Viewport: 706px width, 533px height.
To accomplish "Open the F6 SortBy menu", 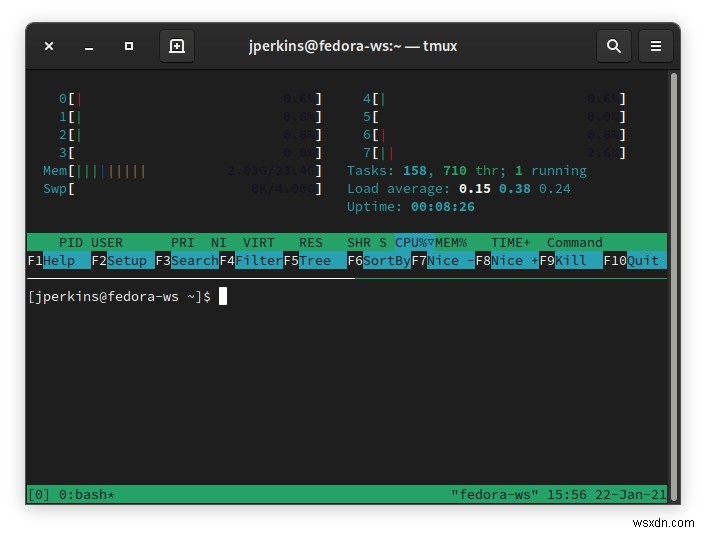I will pyautogui.click(x=379, y=261).
